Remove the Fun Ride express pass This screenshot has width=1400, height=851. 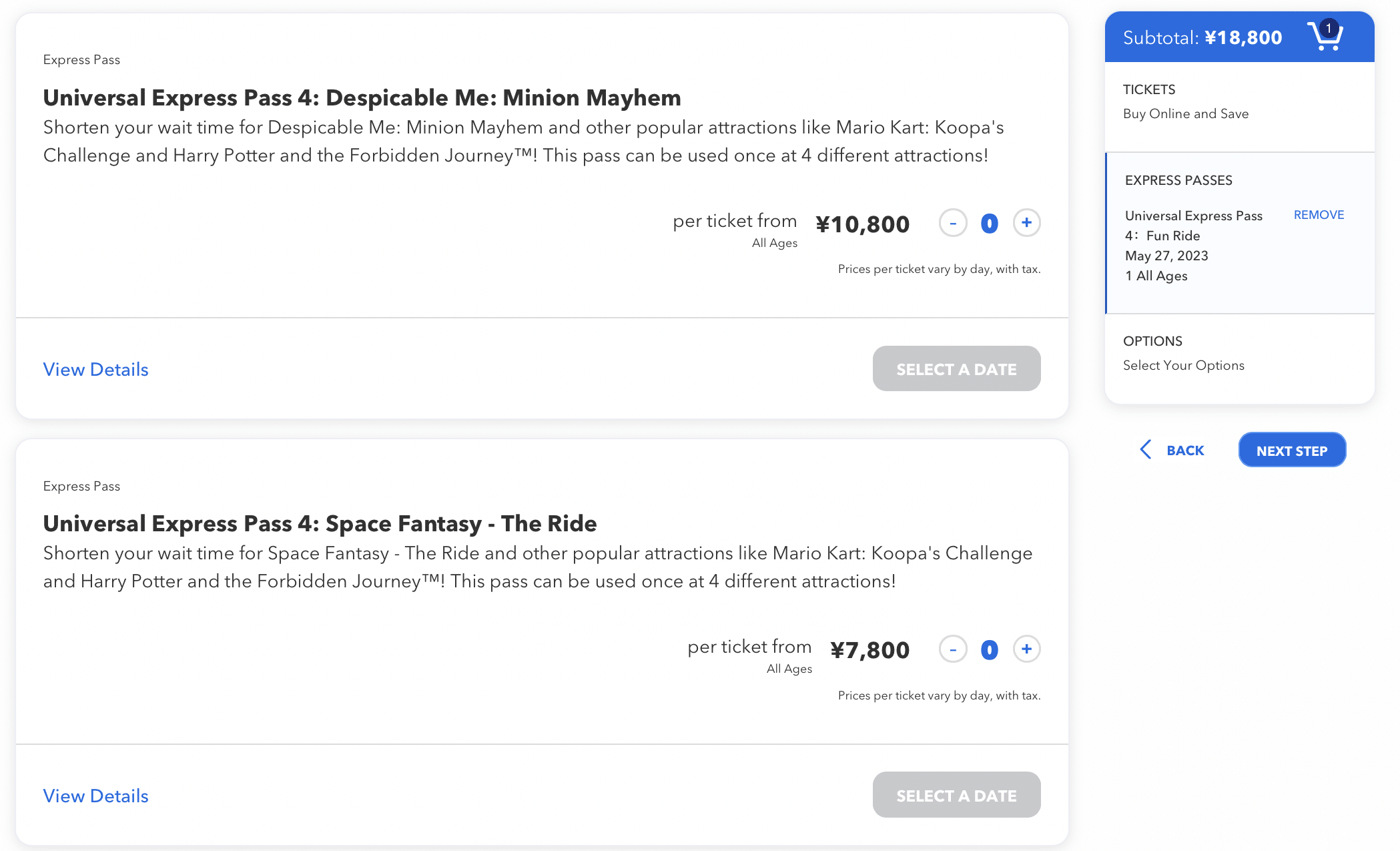click(x=1319, y=215)
